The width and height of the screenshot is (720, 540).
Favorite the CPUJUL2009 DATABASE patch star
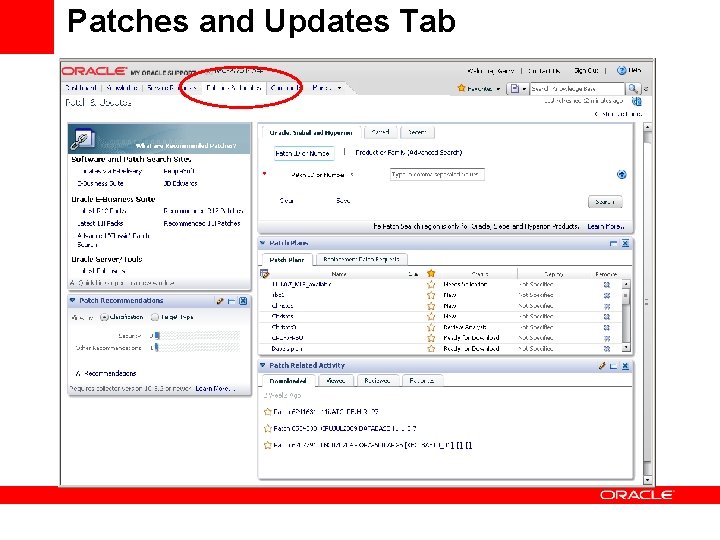[268, 428]
